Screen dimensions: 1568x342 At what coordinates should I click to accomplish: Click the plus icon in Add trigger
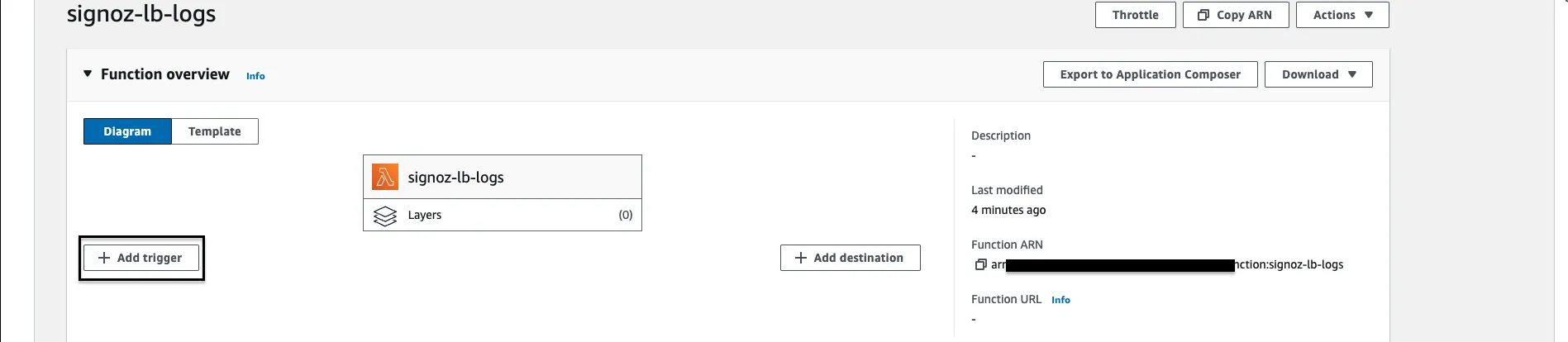coord(104,258)
